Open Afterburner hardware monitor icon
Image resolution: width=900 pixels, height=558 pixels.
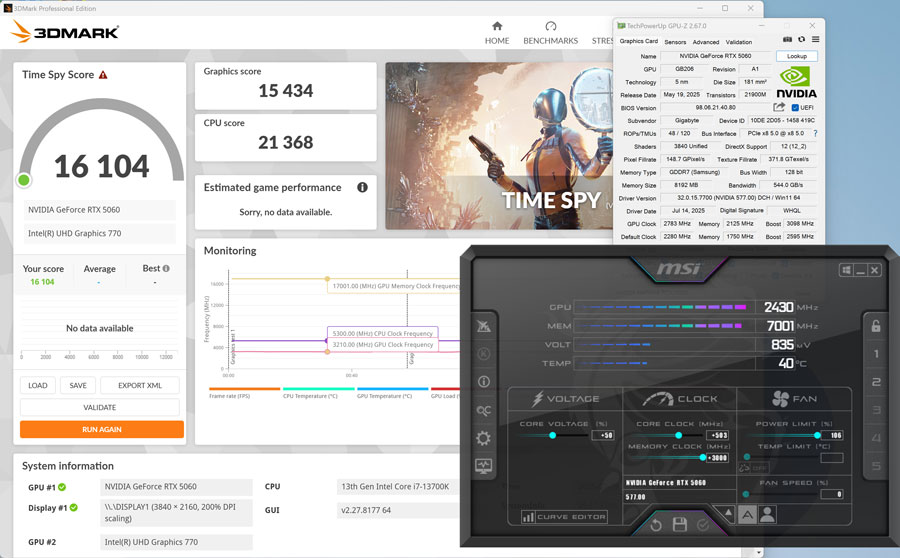[483, 466]
